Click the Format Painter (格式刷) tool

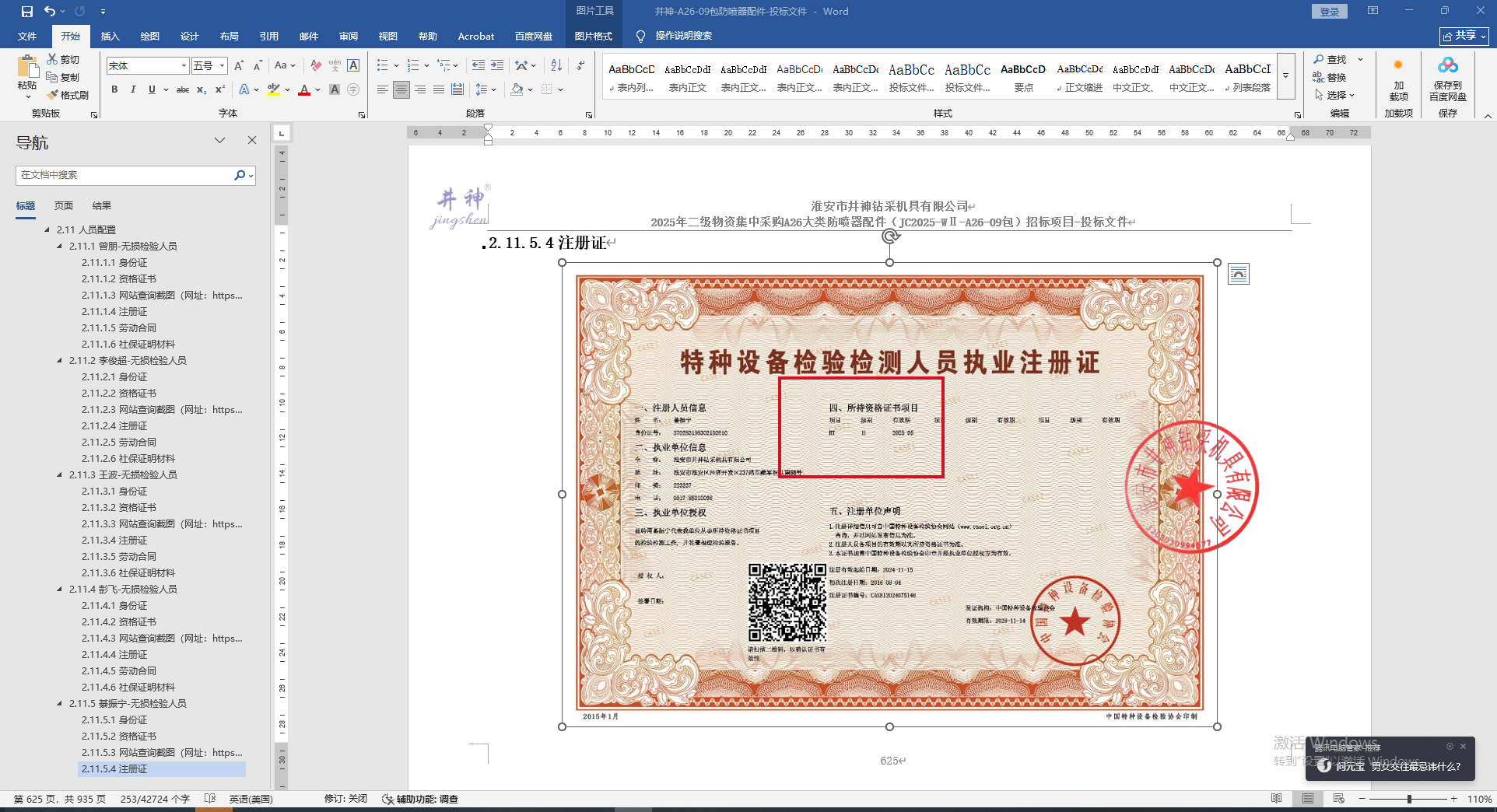(68, 95)
